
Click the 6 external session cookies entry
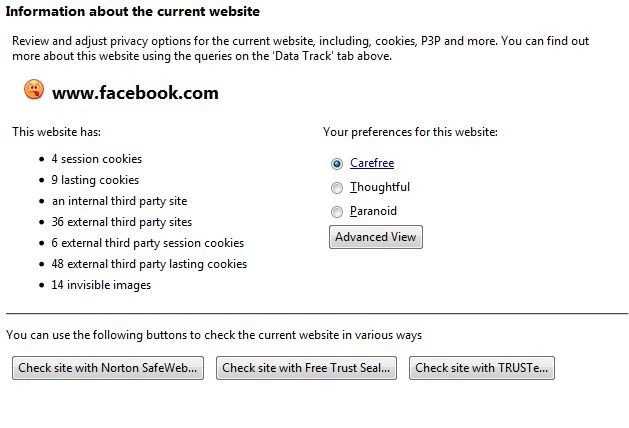click(148, 243)
